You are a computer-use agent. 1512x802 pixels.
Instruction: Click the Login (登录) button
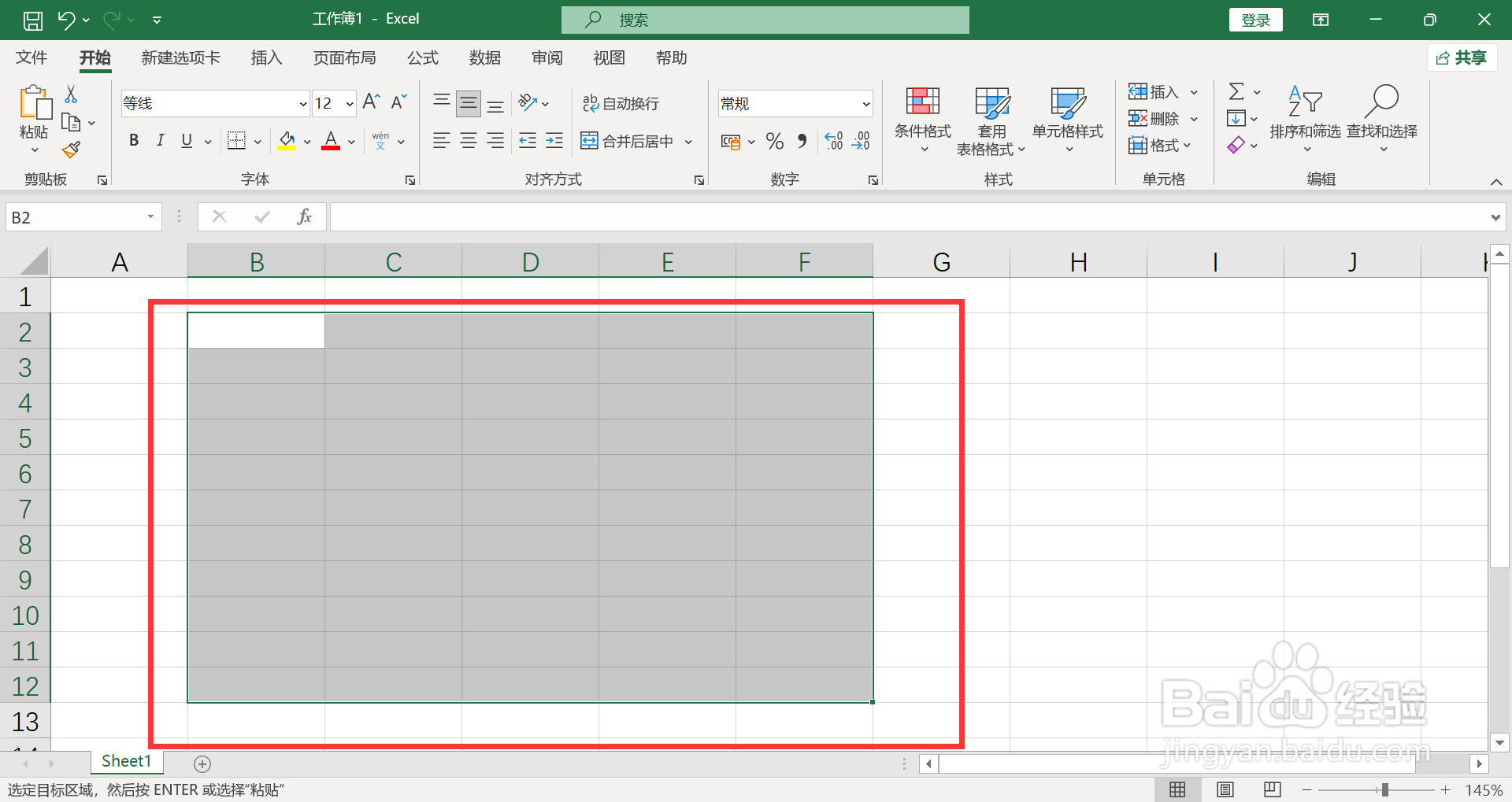(x=1255, y=20)
